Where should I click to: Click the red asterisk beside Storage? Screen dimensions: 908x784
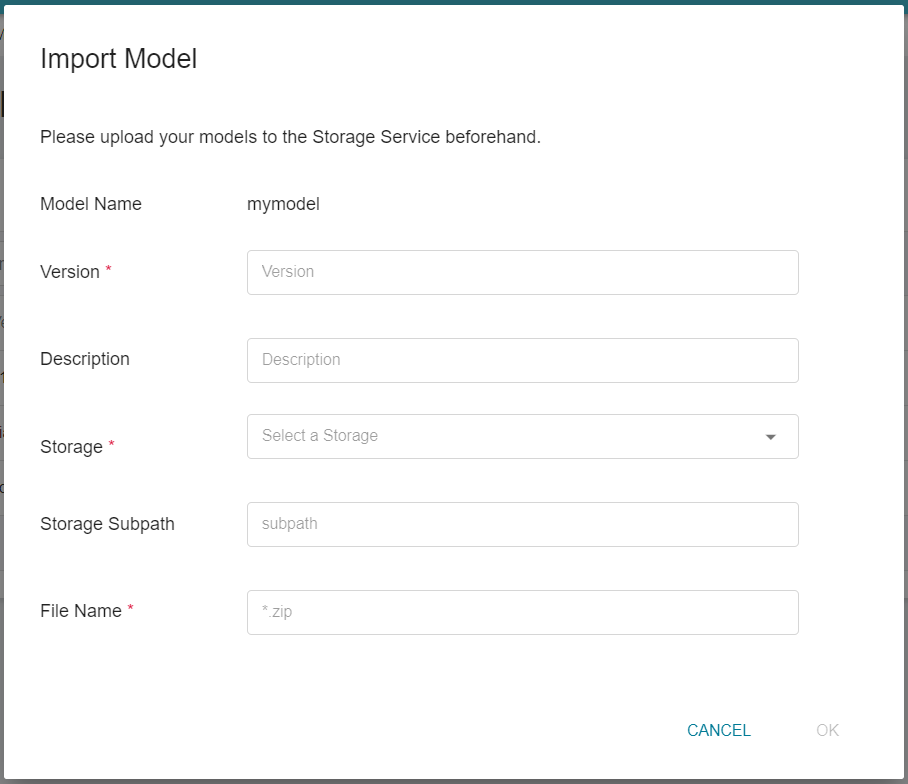pos(111,443)
